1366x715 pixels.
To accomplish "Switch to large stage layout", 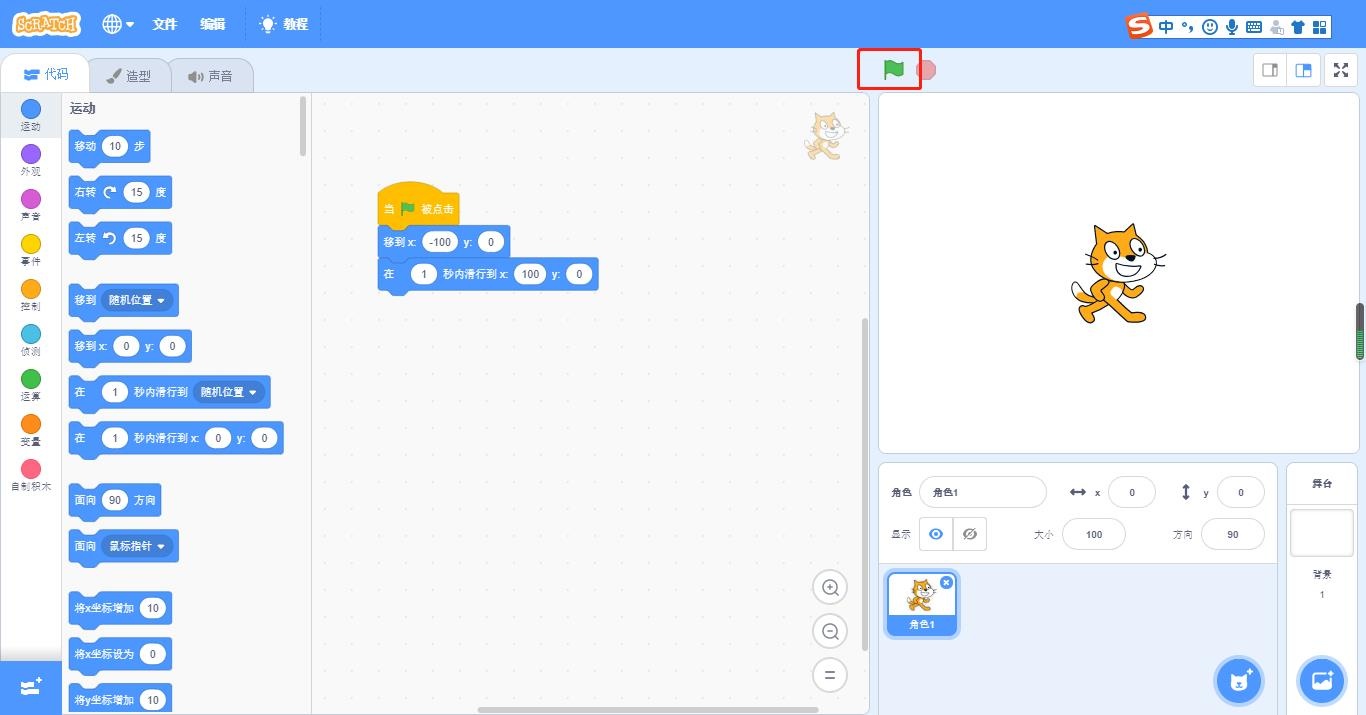I will tap(1303, 70).
